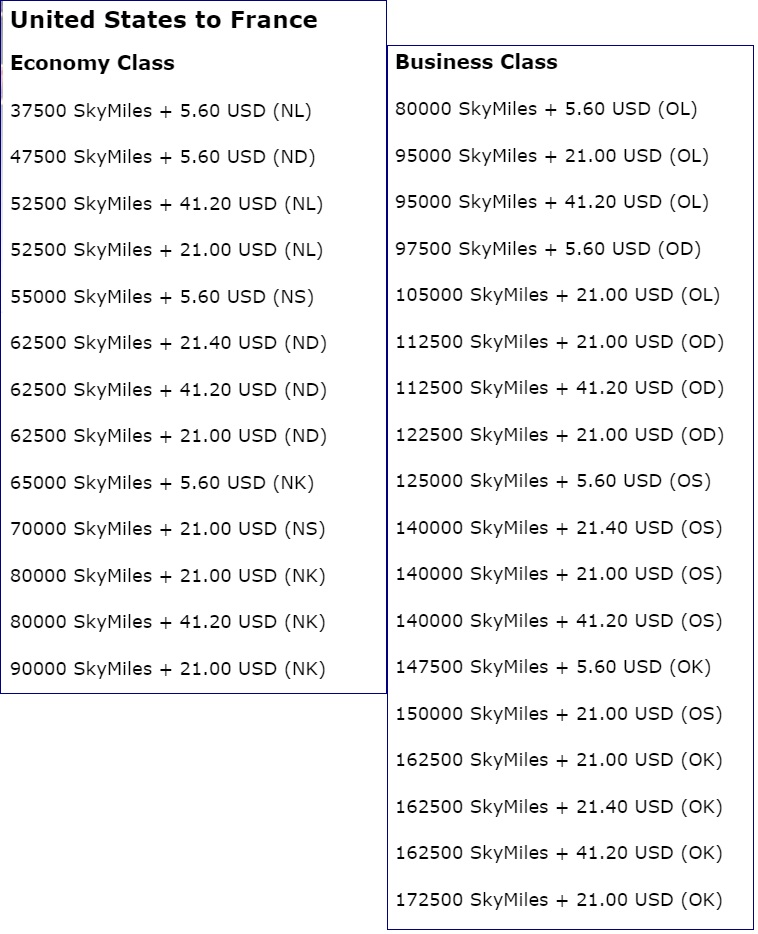Click 90000 SkyMiles + 21.00 USD (NK)
This screenshot has width=758, height=934.
[x=168, y=669]
